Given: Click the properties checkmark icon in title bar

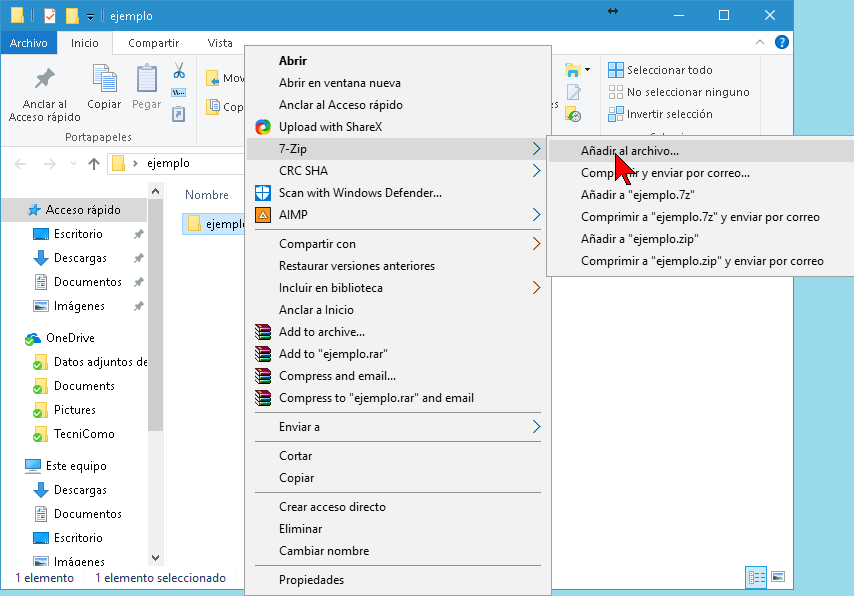Looking at the screenshot, I should pos(50,16).
